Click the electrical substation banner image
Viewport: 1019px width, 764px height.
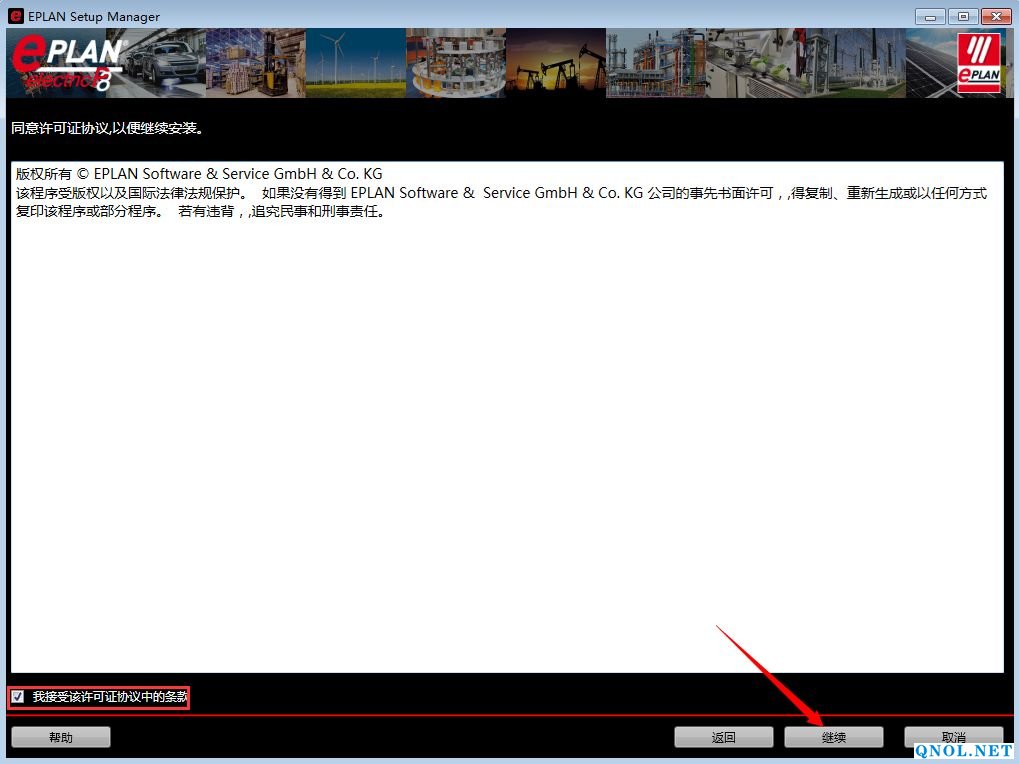856,63
